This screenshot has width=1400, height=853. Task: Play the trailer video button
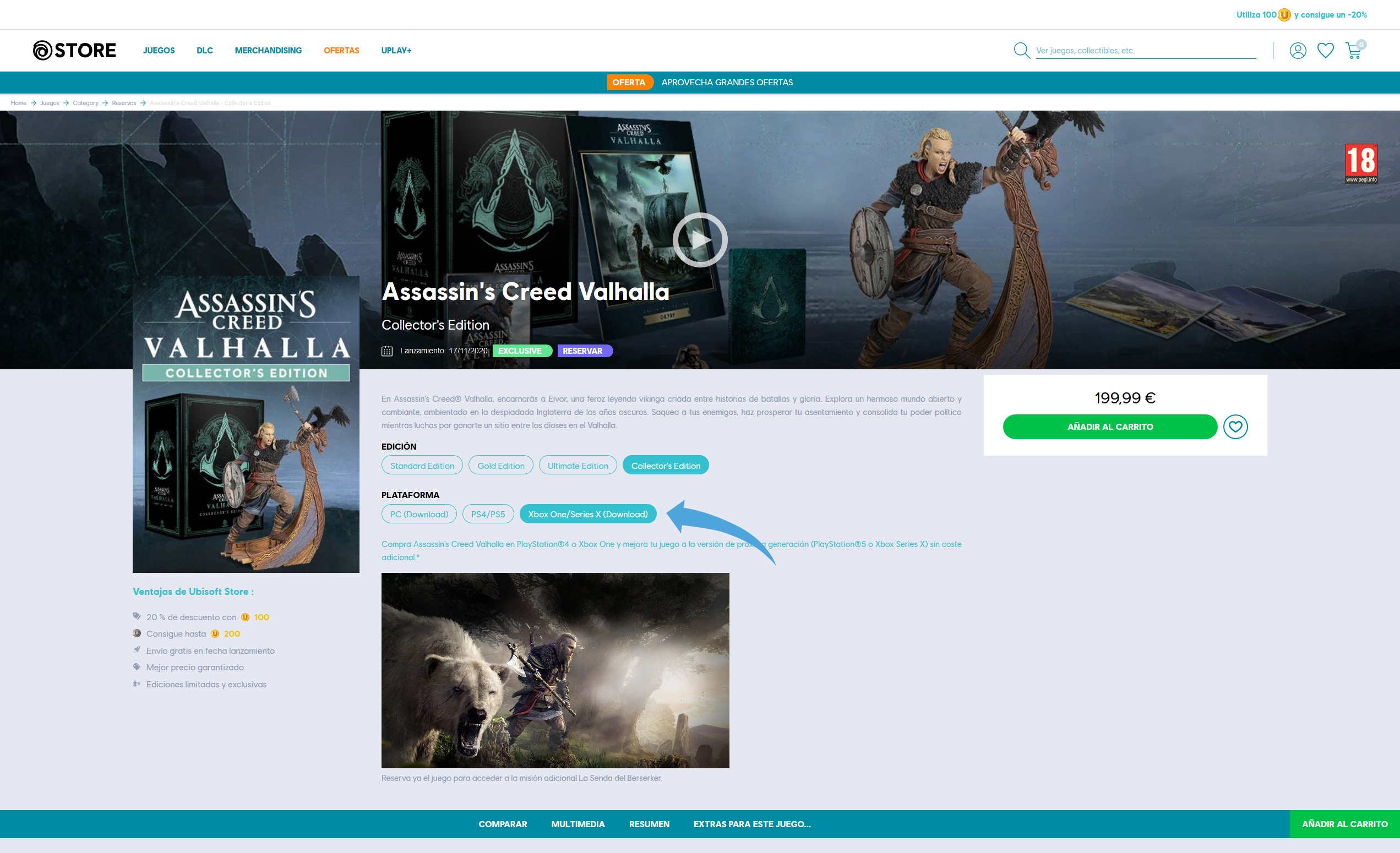[700, 239]
